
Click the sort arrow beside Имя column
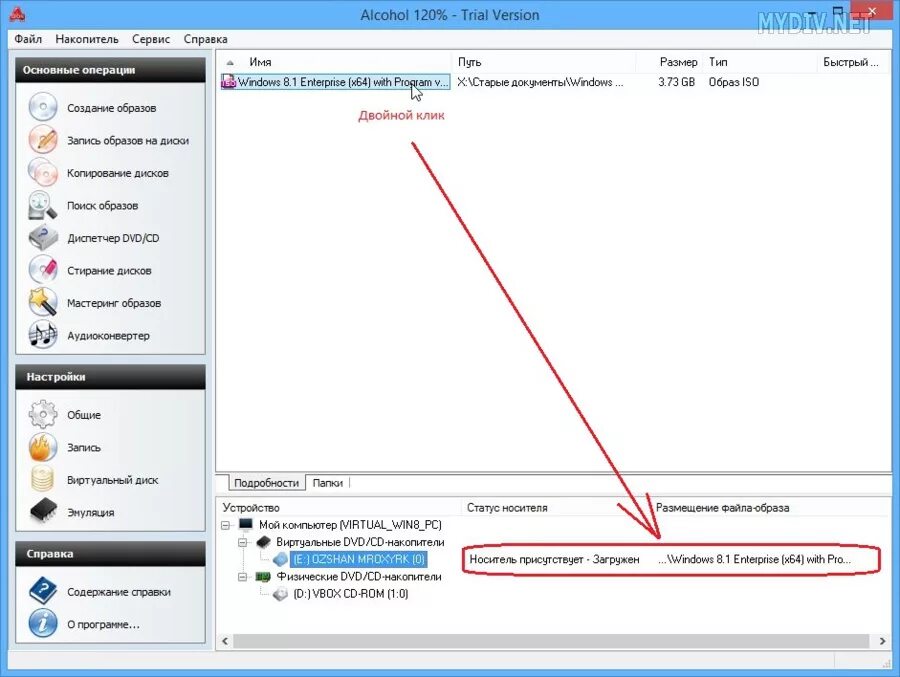tap(230, 63)
